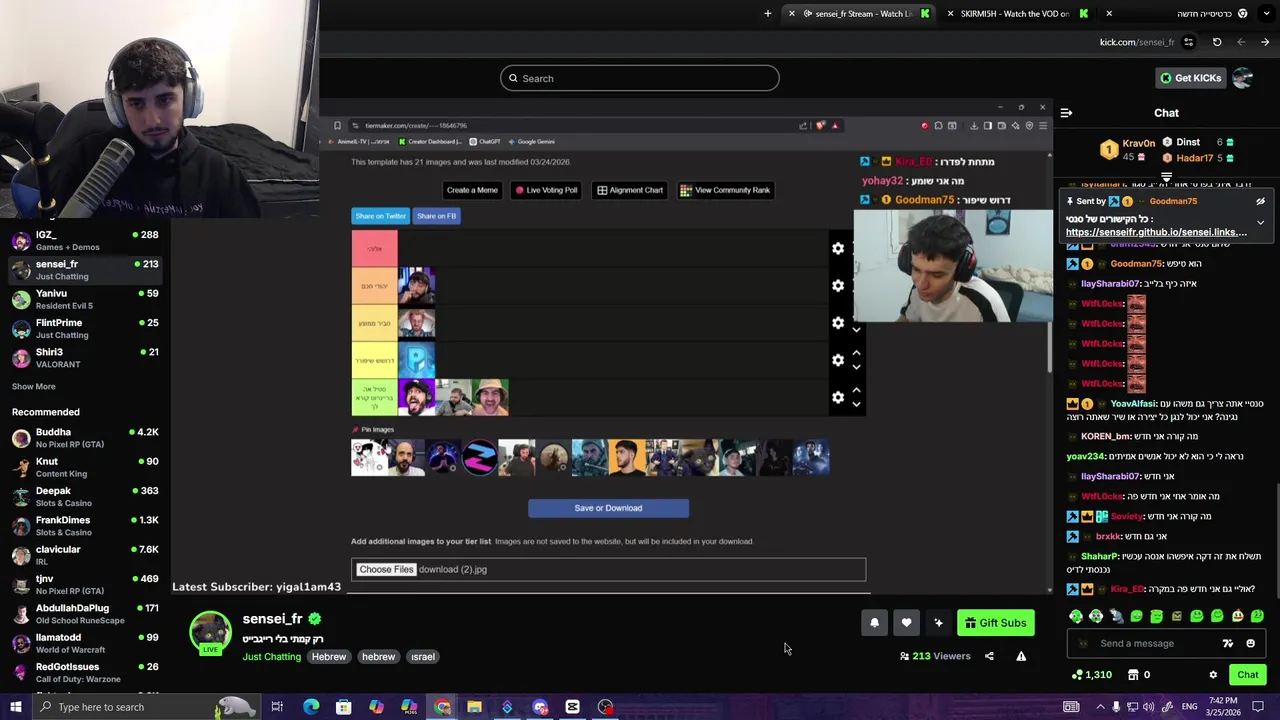This screenshot has width=1280, height=720.
Task: Open the Live Voting Poll in stream
Action: 546,190
